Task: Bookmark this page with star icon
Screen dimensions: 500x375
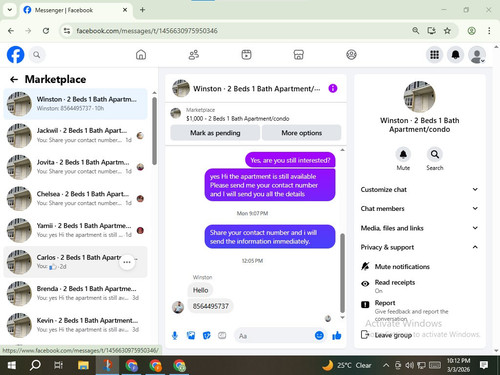Action: 447,31
